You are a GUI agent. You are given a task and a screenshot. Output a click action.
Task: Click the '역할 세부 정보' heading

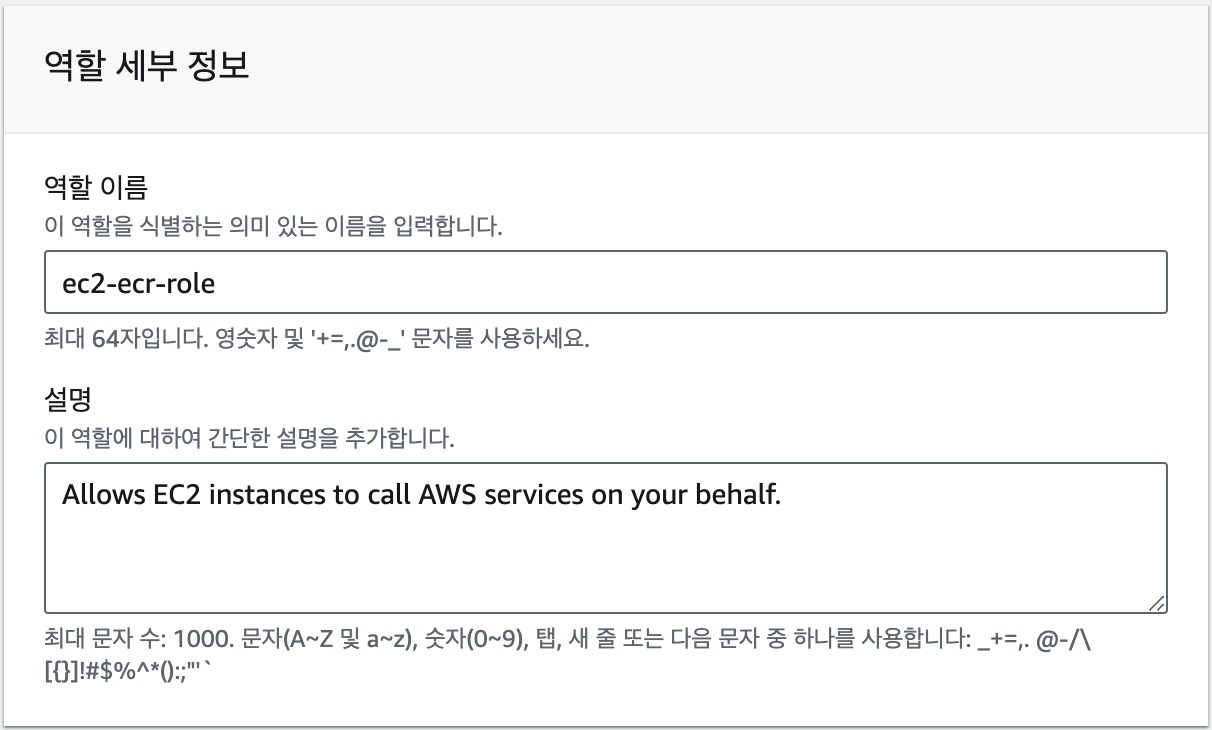[x=147, y=66]
